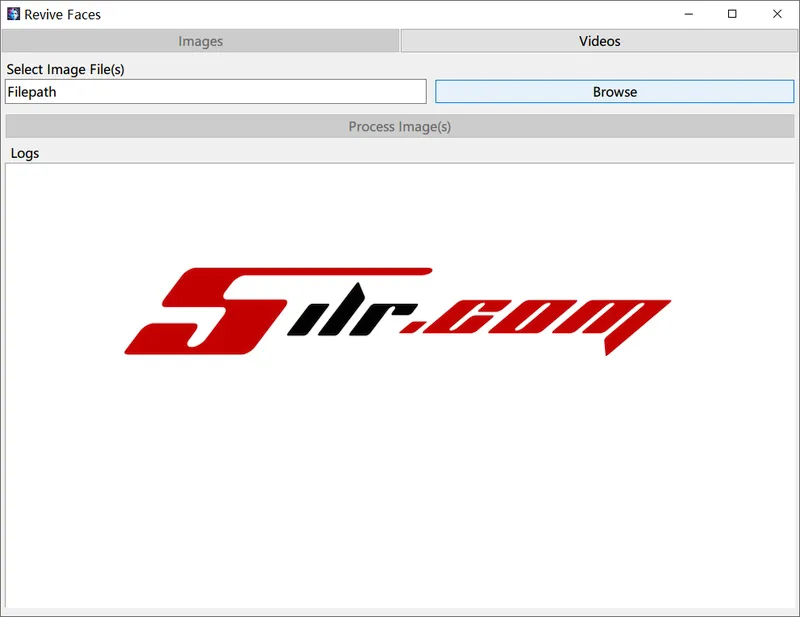Maximize the Revive Faces window
Image resolution: width=800 pixels, height=617 pixels.
[732, 14]
